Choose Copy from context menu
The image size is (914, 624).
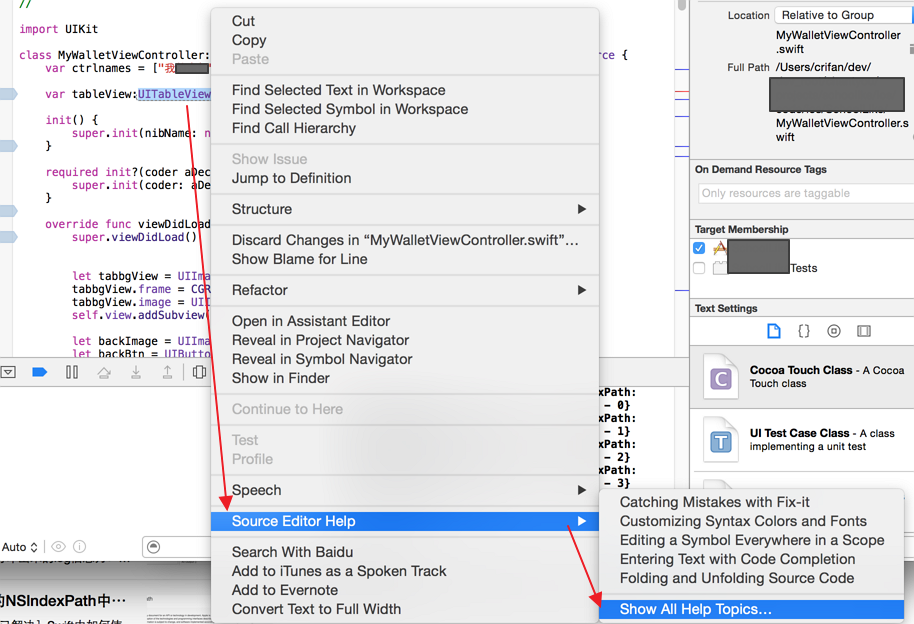[405, 40]
